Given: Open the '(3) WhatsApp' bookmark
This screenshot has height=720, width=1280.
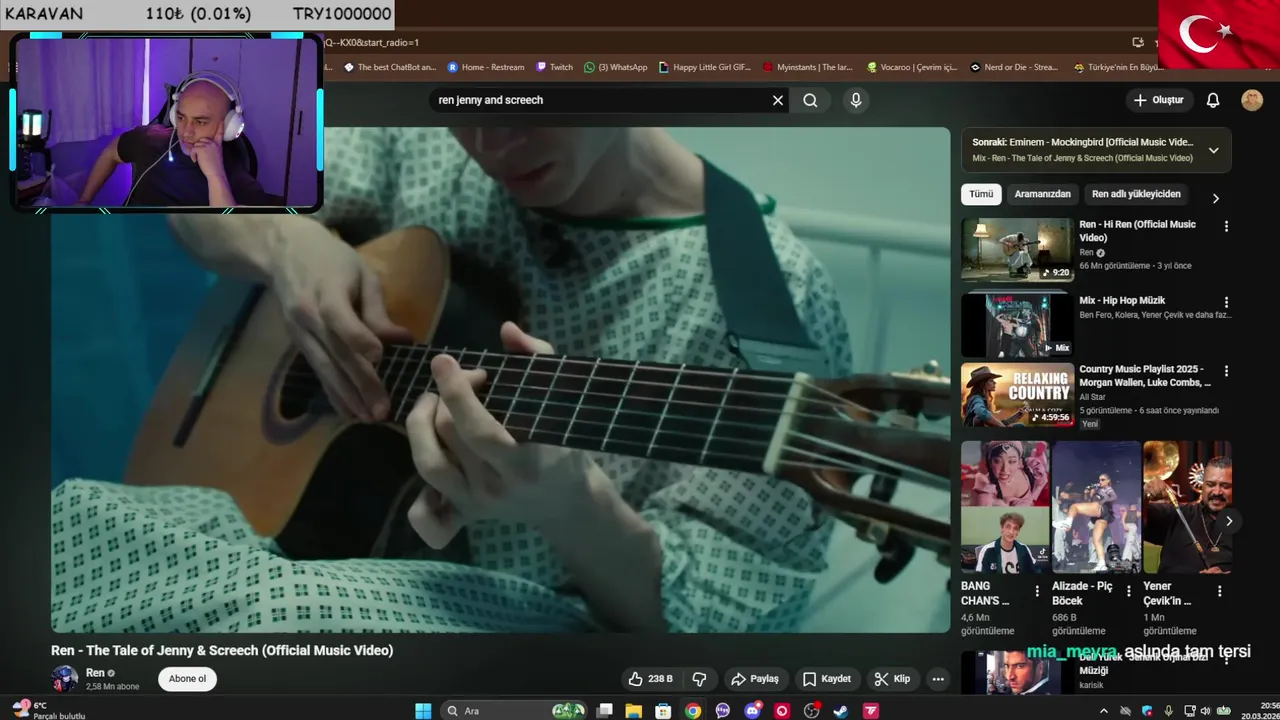Looking at the screenshot, I should pyautogui.click(x=615, y=67).
